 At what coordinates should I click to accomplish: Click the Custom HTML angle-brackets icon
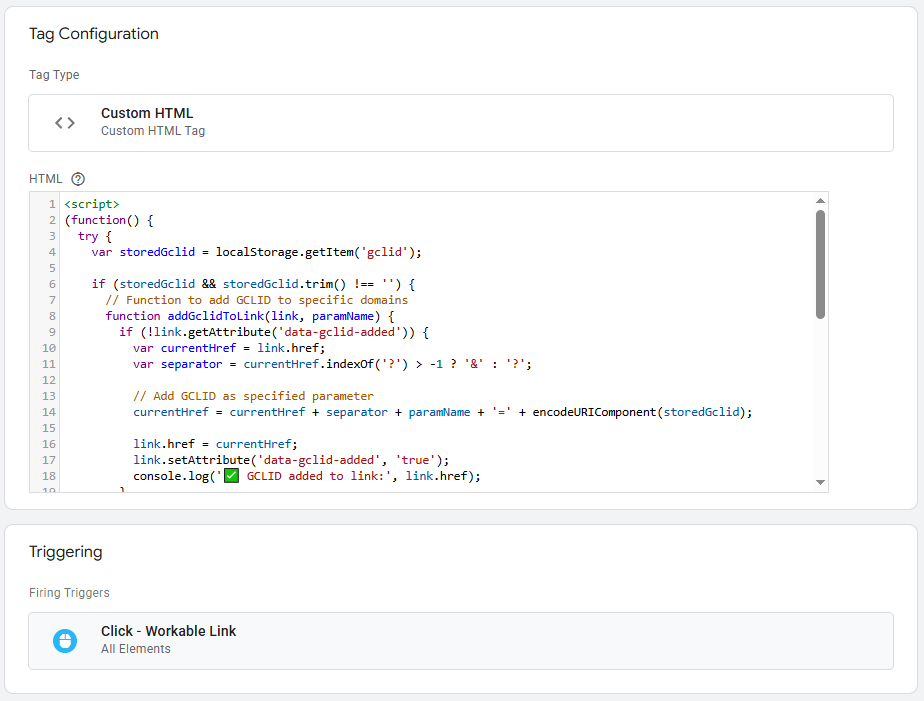65,122
